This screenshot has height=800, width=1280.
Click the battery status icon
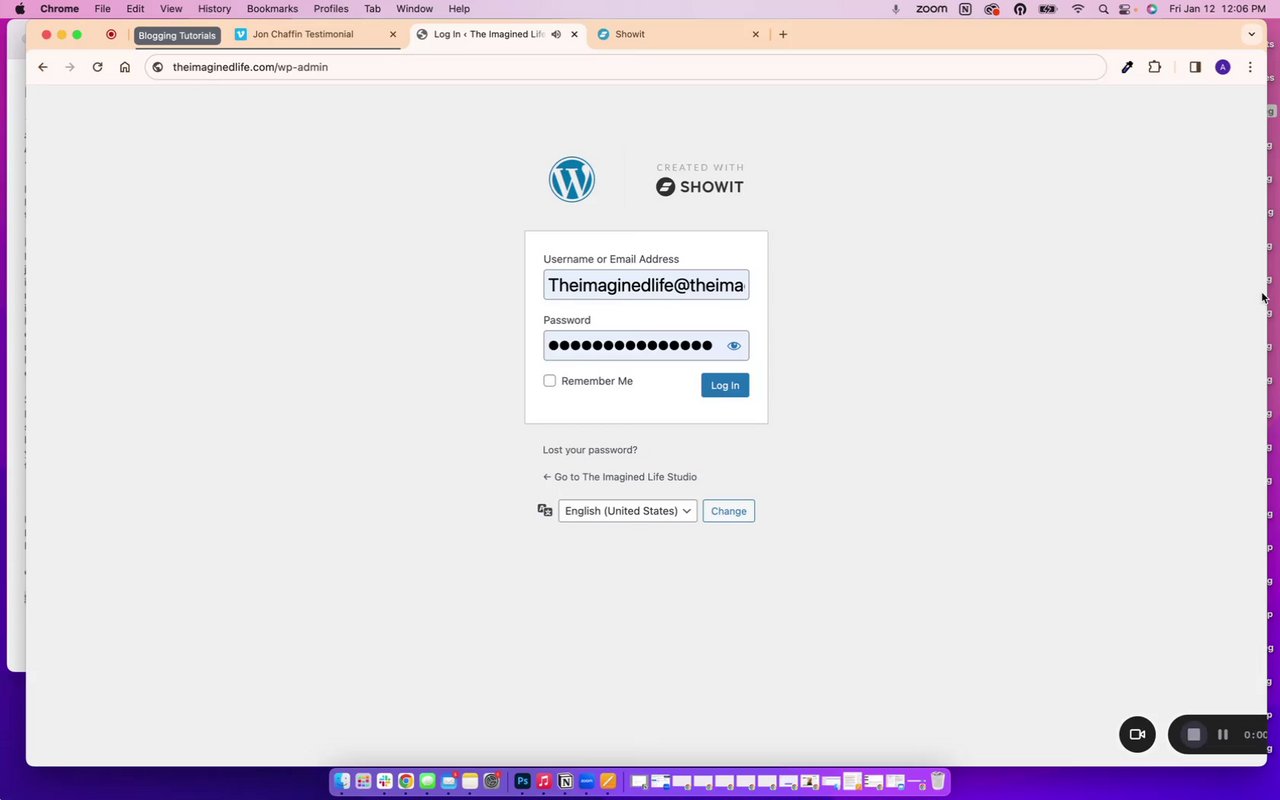click(1048, 9)
